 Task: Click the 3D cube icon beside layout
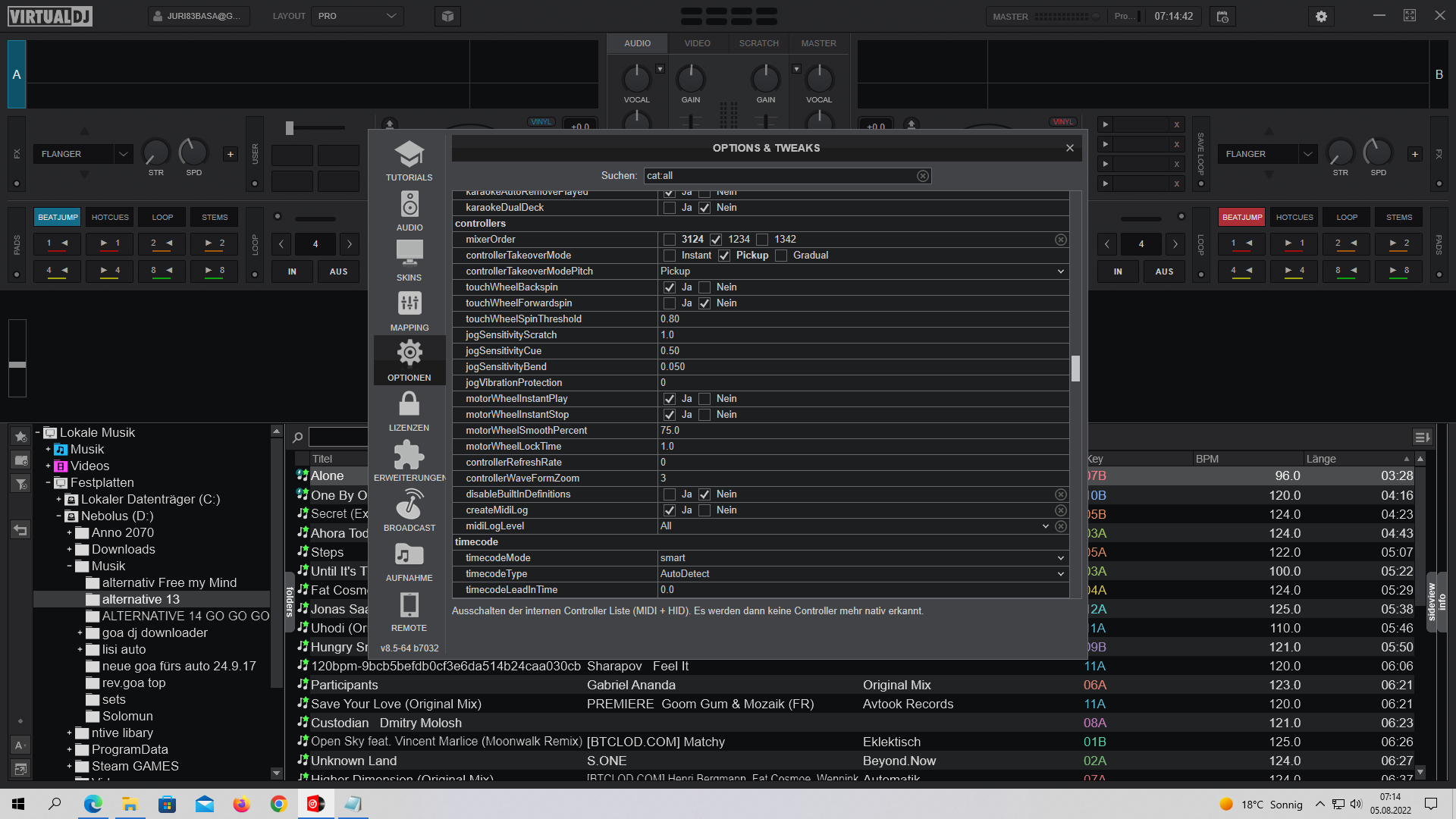click(447, 16)
